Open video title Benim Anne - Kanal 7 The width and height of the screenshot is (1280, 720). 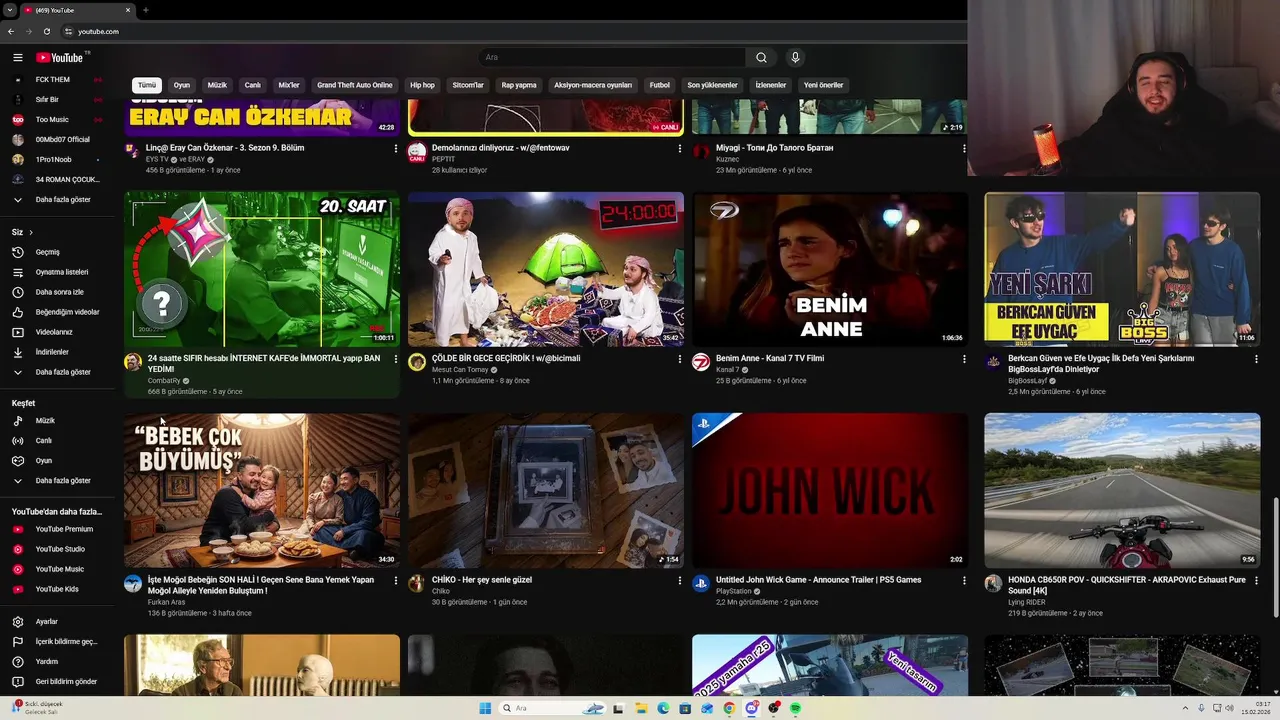click(x=770, y=358)
